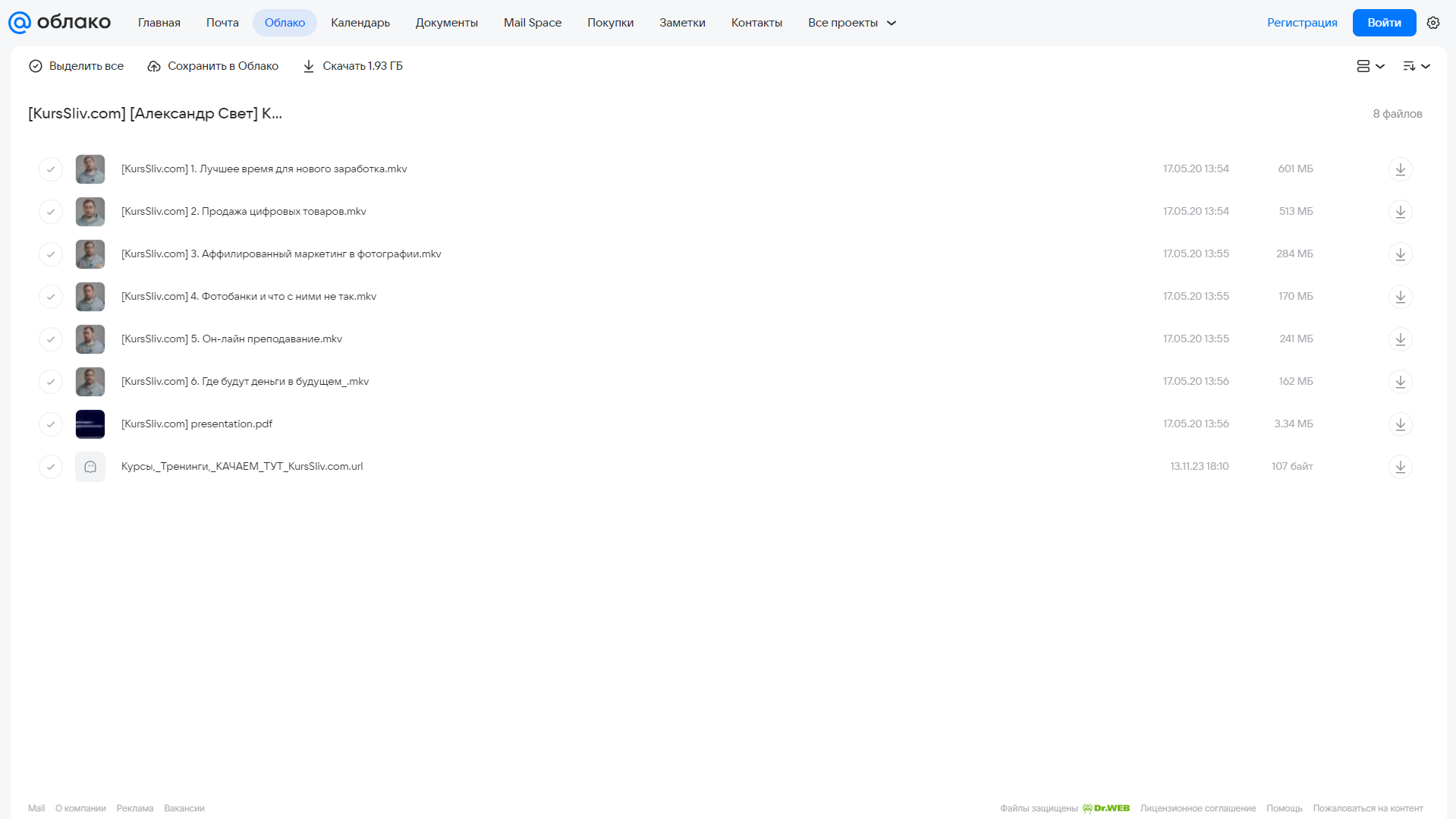Select checkbox for 2. Продажа цифровых товаров

coord(51,212)
